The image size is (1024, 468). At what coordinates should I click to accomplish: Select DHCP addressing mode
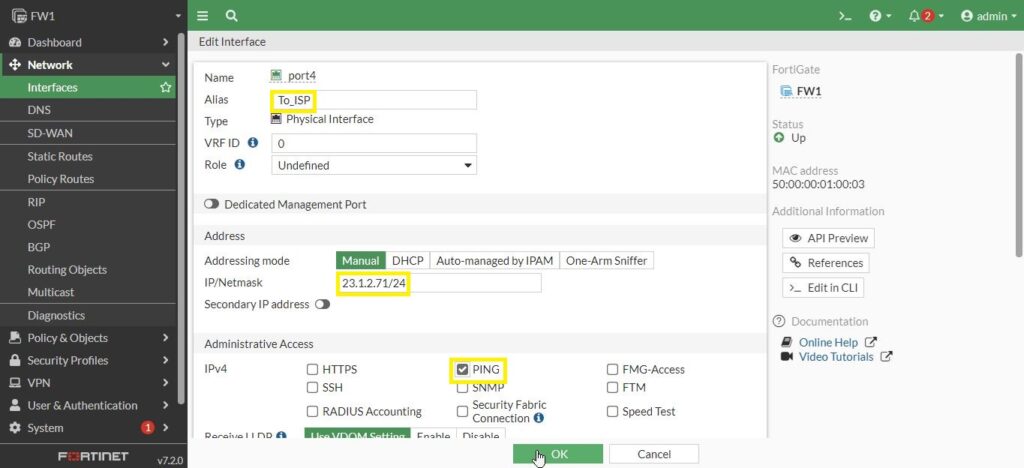408,260
